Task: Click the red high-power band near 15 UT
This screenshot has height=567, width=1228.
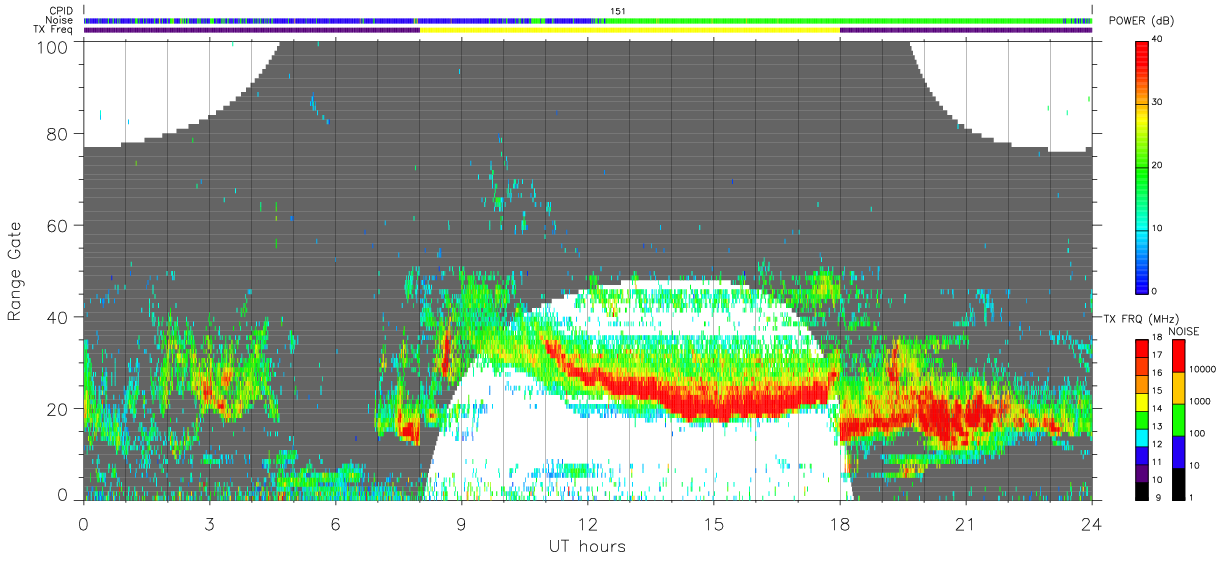Action: [714, 406]
